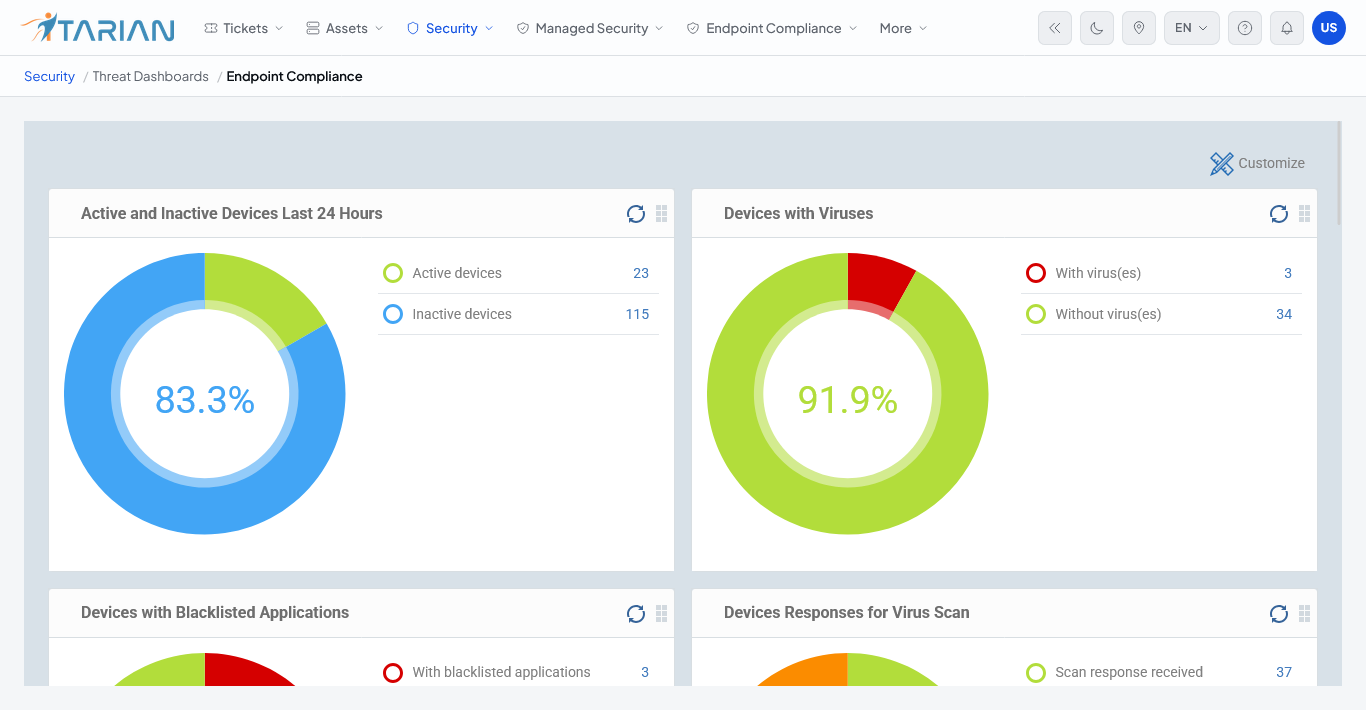The width and height of the screenshot is (1366, 710).
Task: Toggle With blacklisted applications legend marker
Action: 393,672
